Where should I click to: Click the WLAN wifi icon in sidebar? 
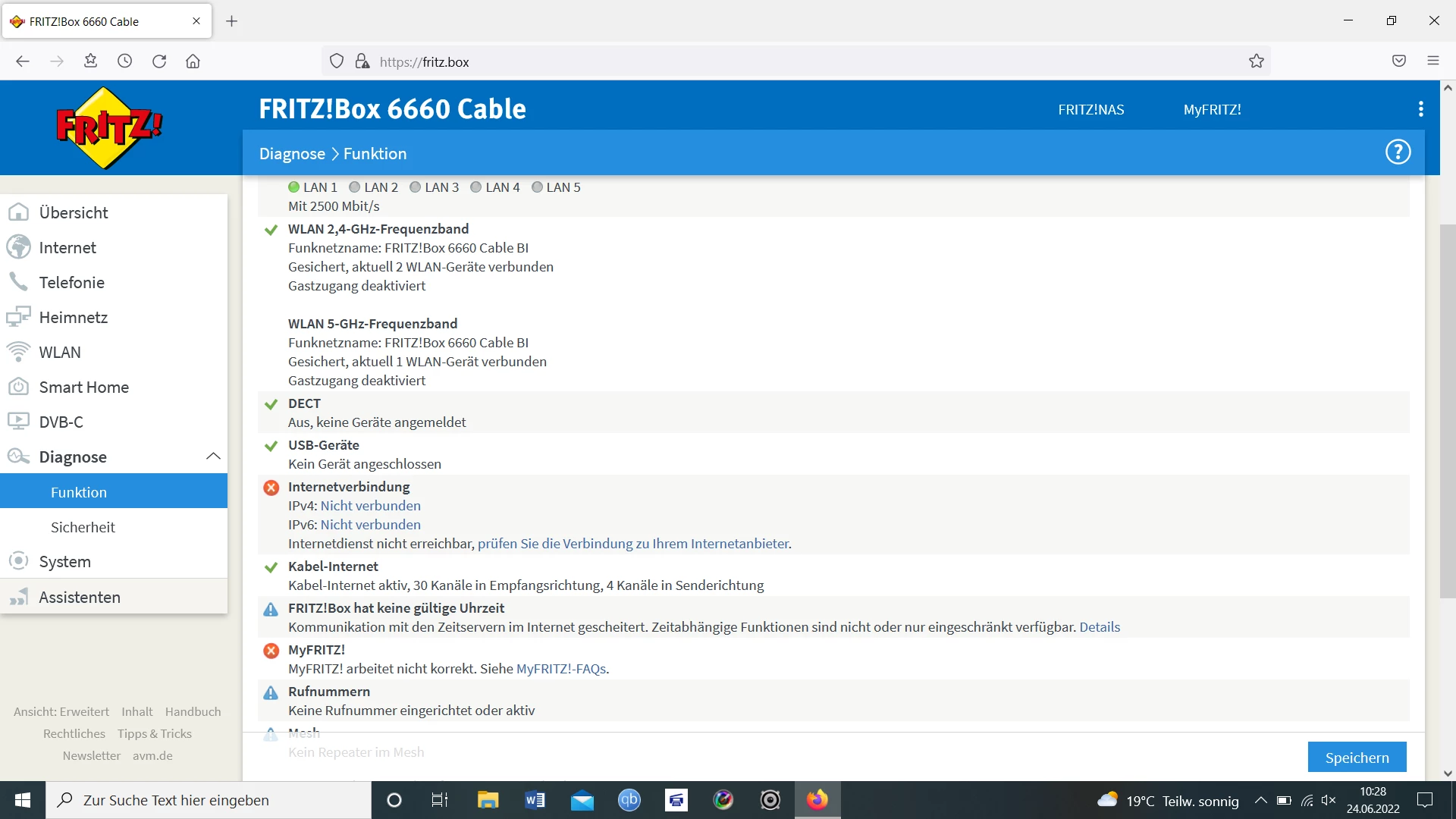click(x=18, y=352)
